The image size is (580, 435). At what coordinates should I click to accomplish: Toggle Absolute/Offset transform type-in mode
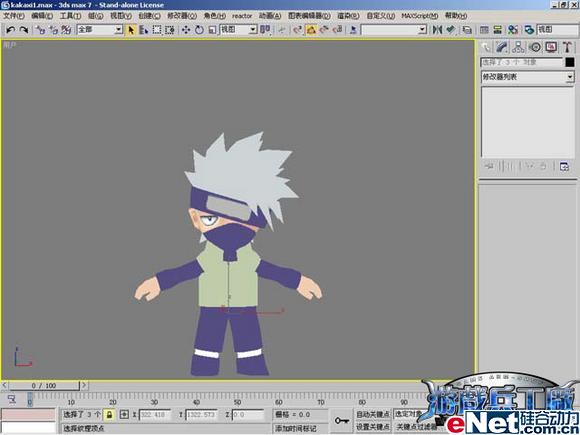coord(124,415)
